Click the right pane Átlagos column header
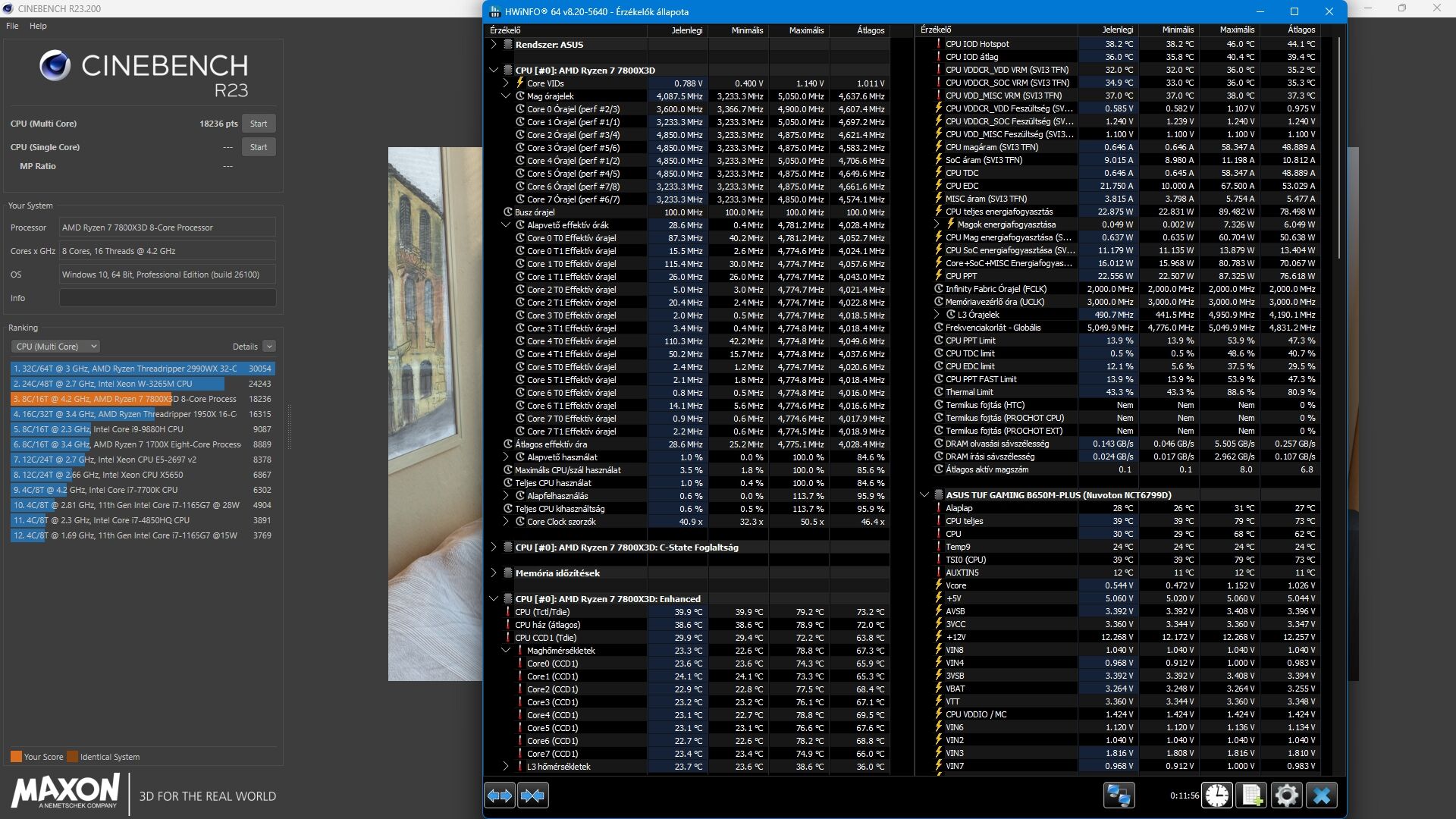 1290,30
